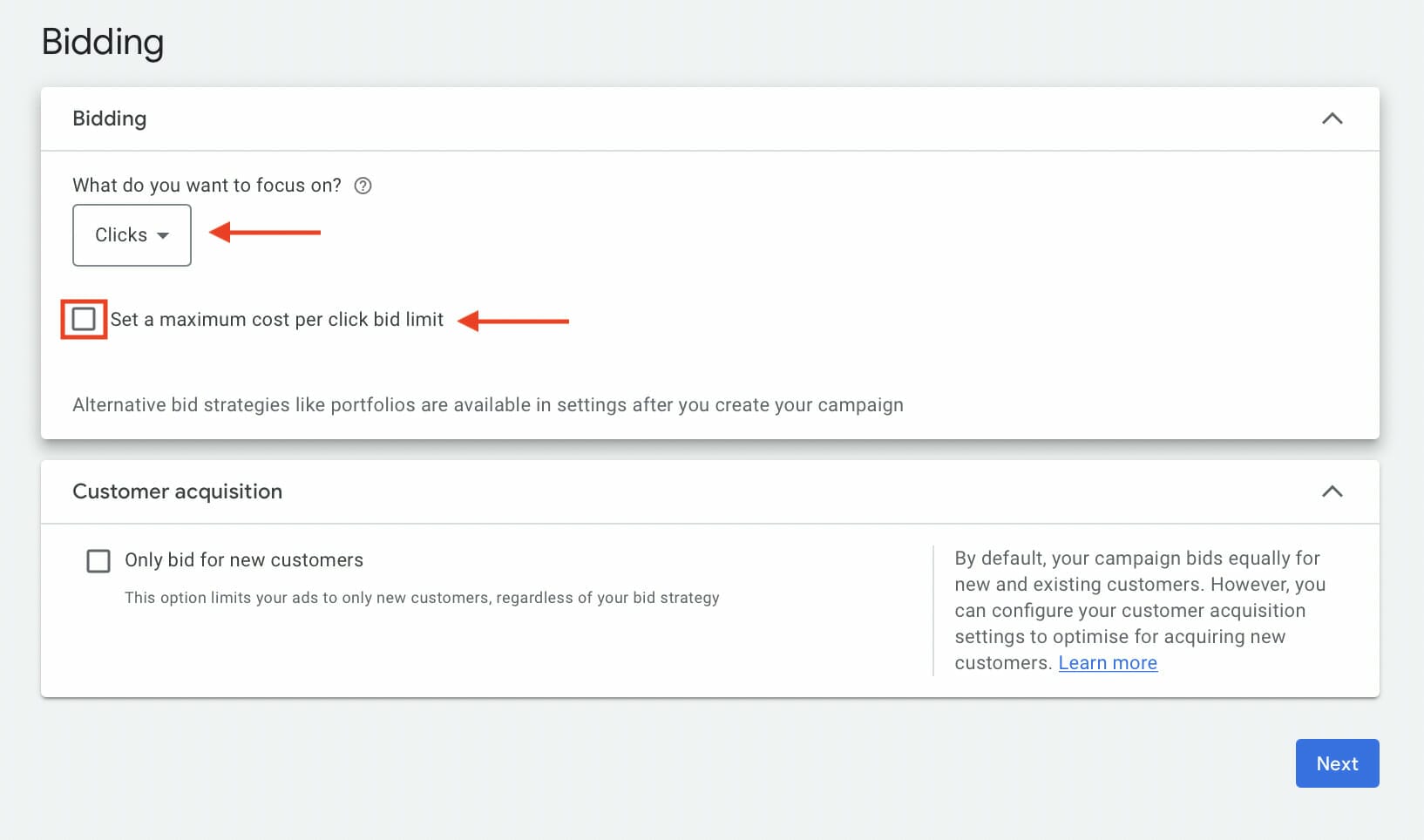Click the Customer acquisition header title
The image size is (1424, 840).
[177, 491]
